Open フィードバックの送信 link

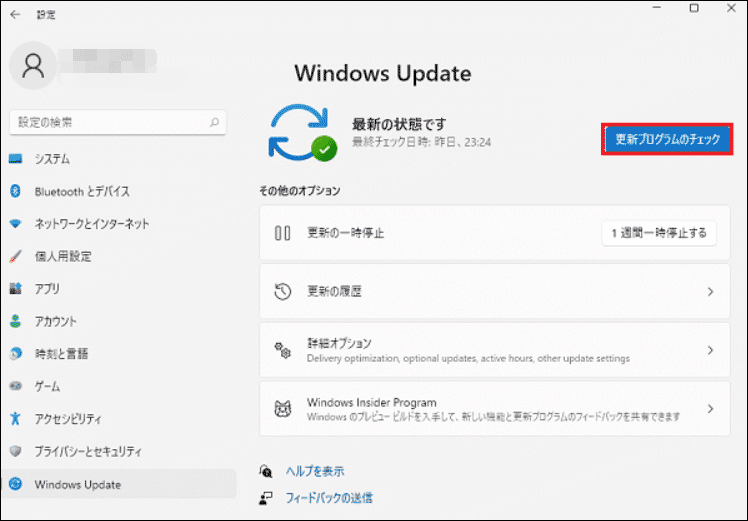(329, 498)
